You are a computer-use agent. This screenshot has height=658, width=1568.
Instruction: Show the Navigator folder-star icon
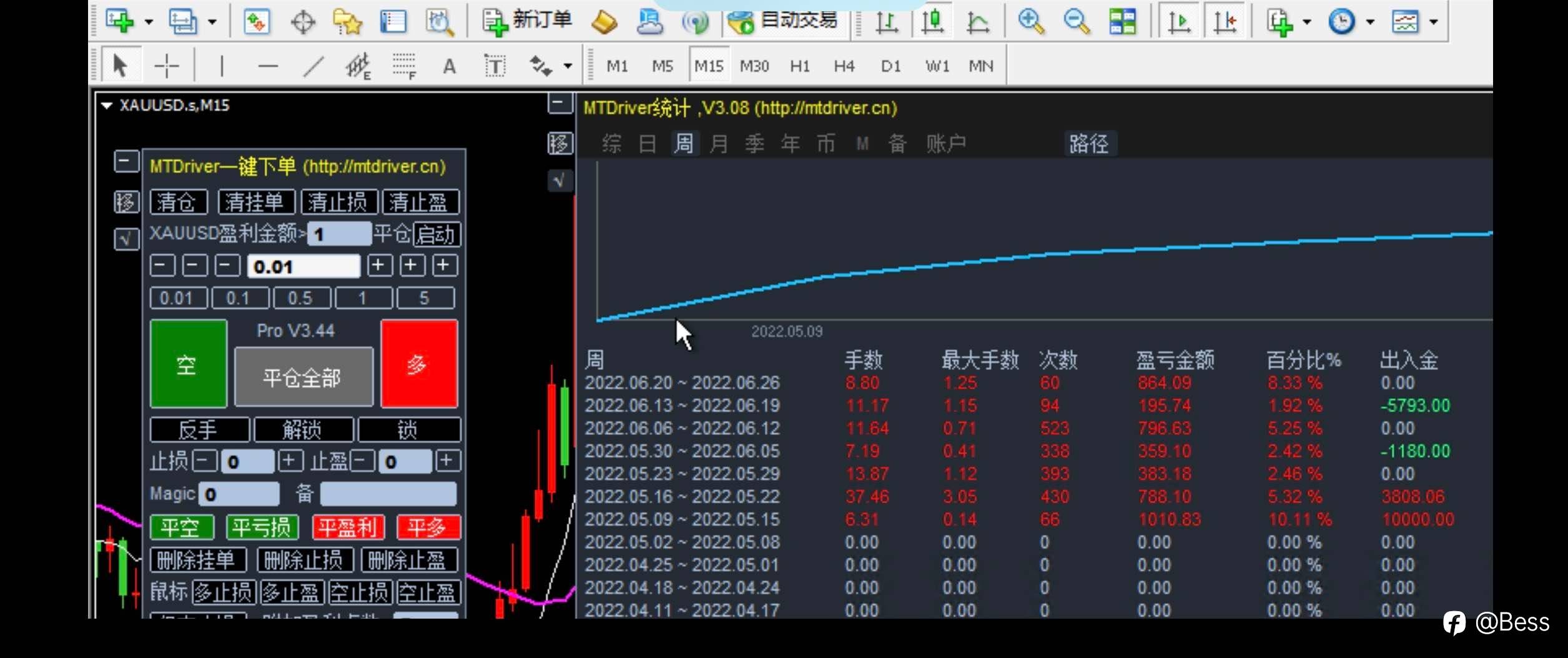tap(347, 22)
